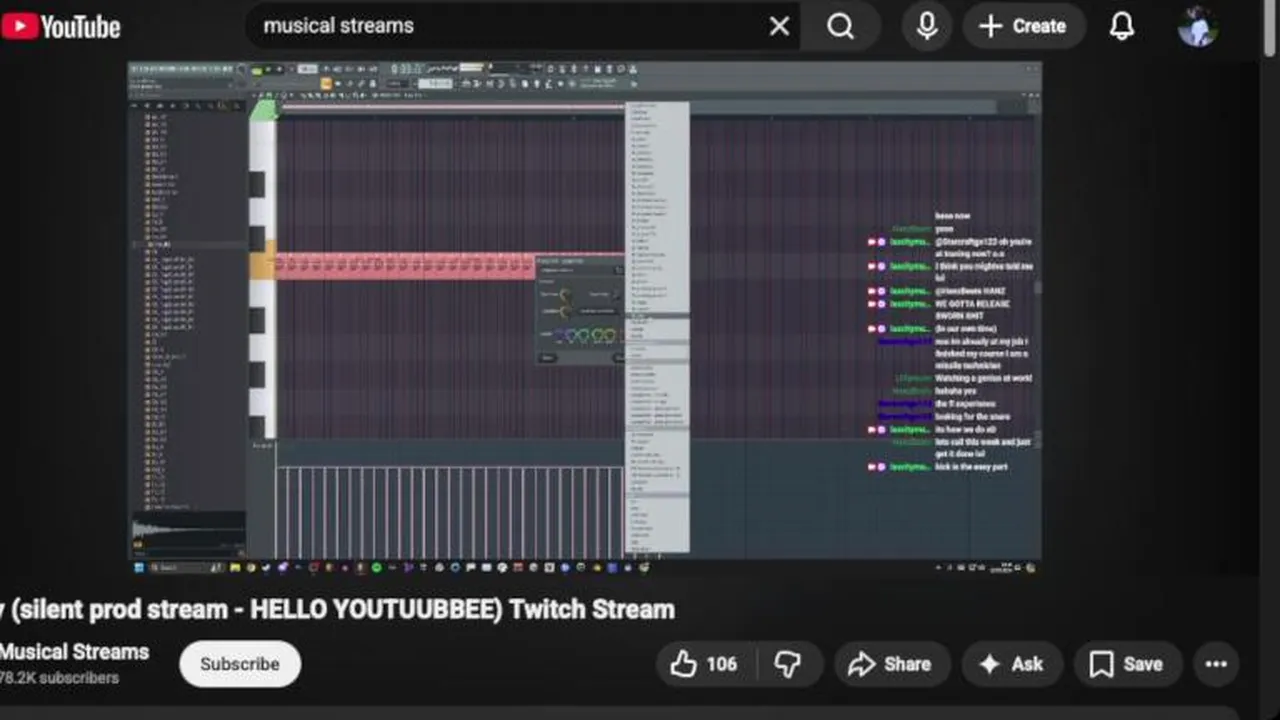Click the Windows Start button in the video
The width and height of the screenshot is (1280, 720).
tap(139, 567)
